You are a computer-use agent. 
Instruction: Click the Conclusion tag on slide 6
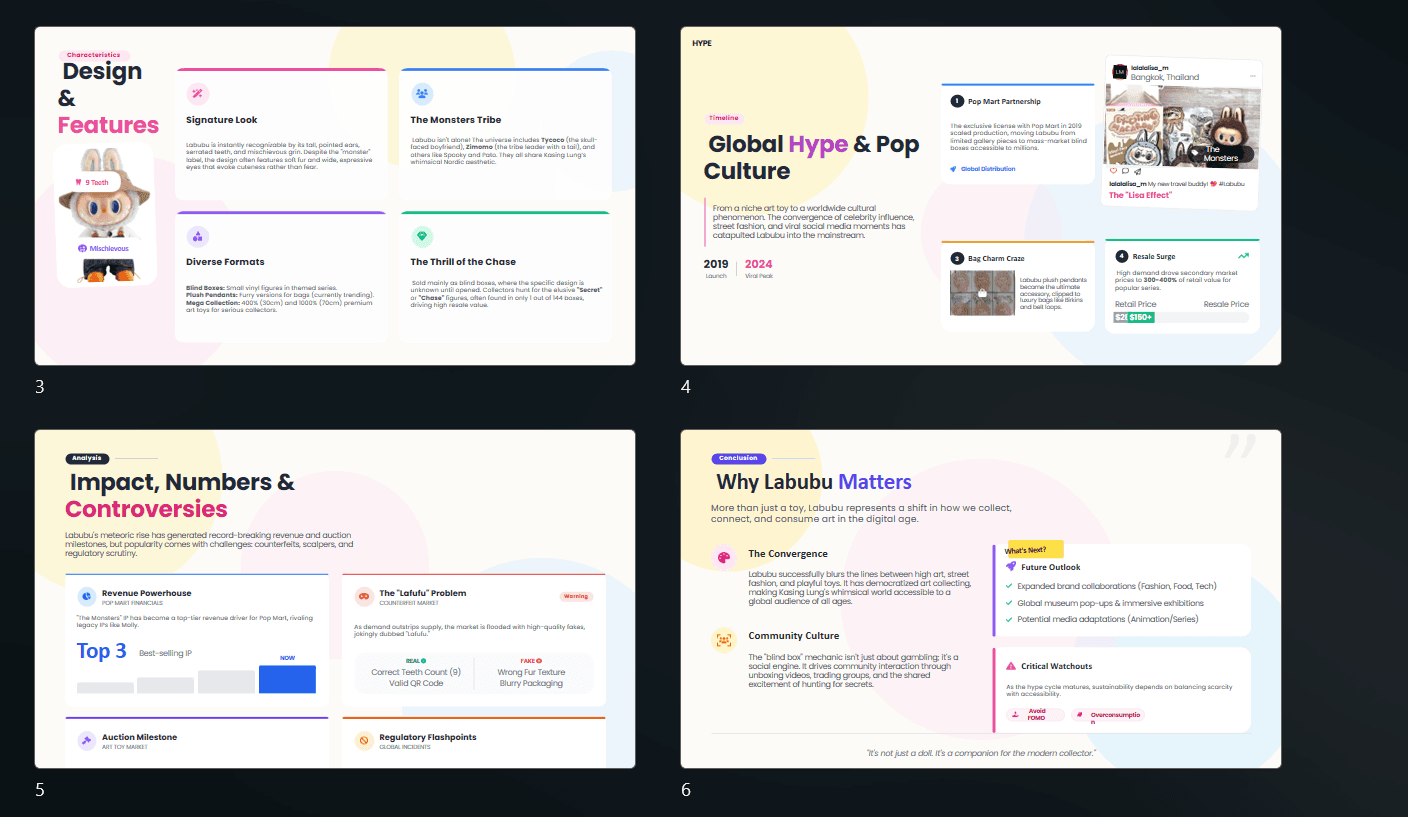pyautogui.click(x=738, y=459)
